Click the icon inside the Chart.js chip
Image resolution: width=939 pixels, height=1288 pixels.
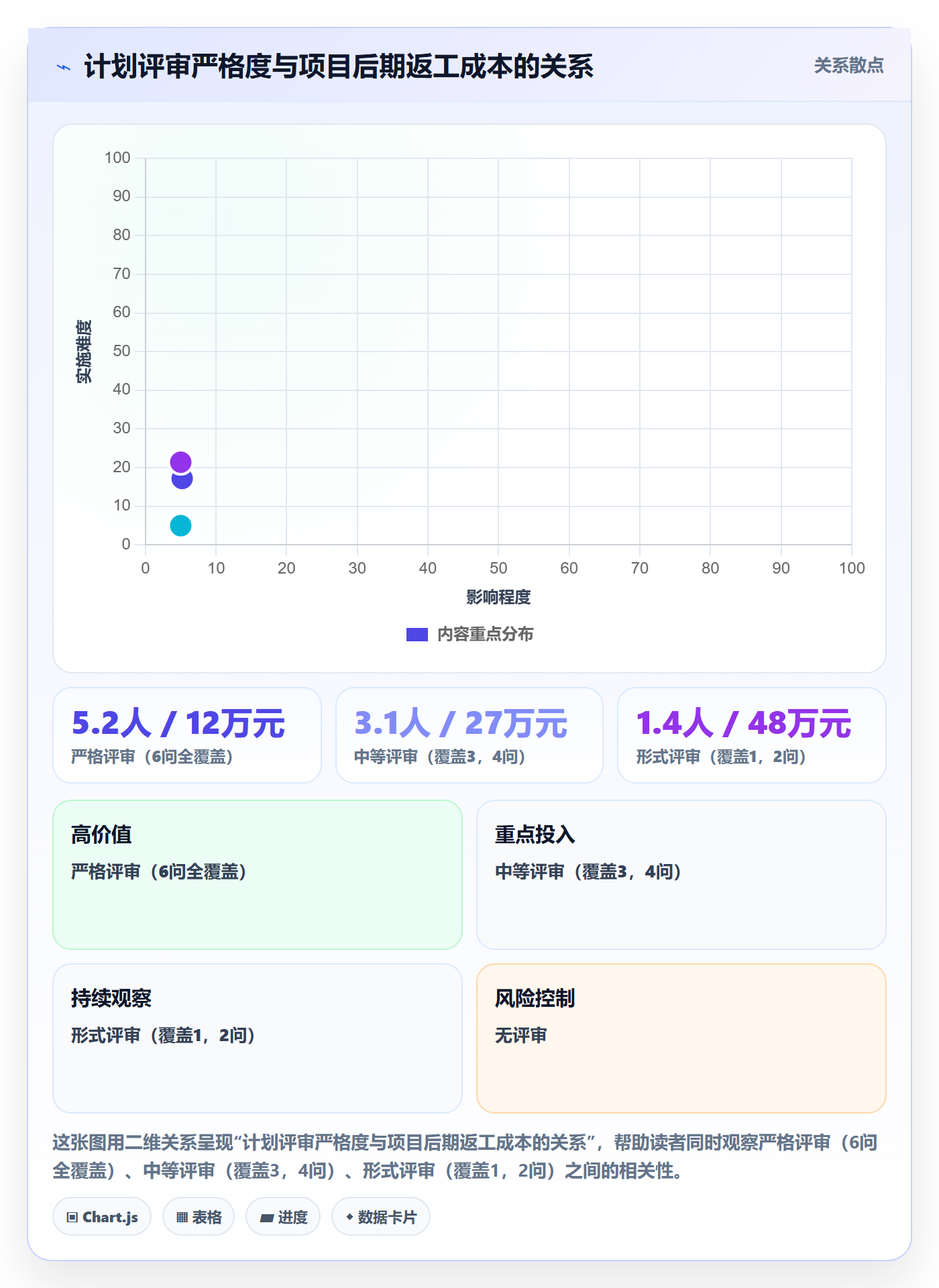click(72, 1218)
